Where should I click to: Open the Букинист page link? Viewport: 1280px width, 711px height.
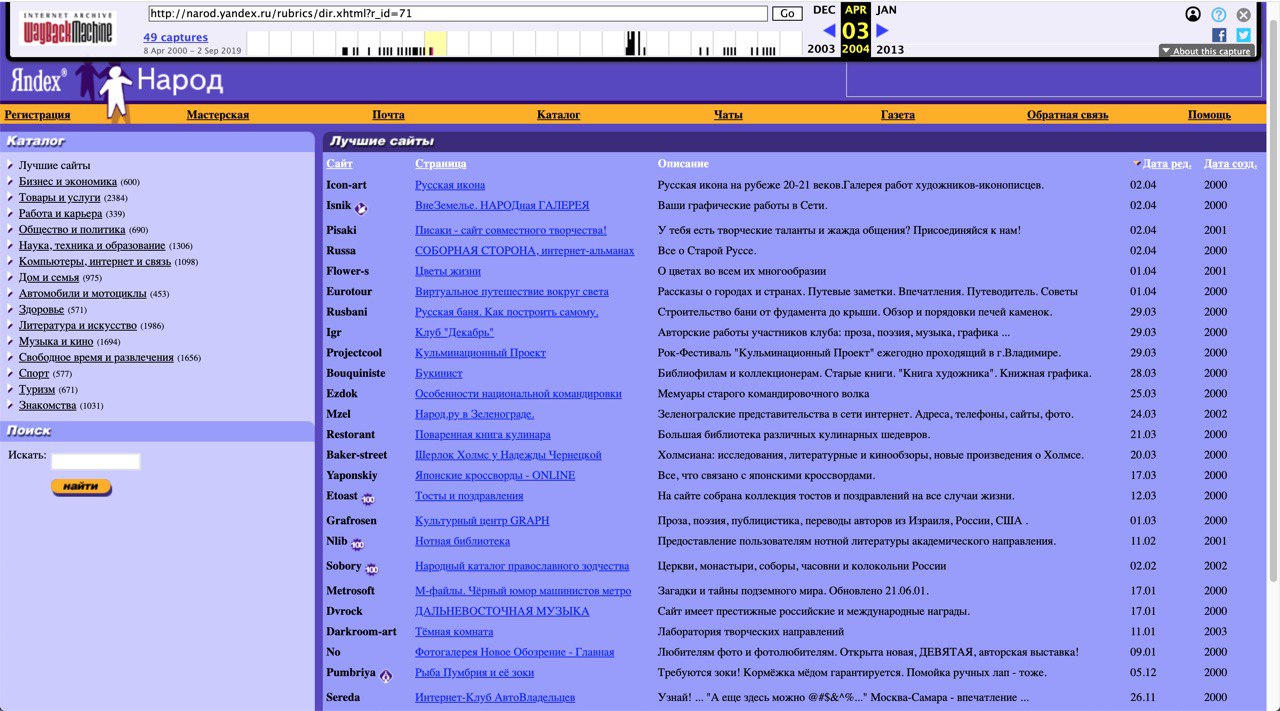tap(439, 374)
